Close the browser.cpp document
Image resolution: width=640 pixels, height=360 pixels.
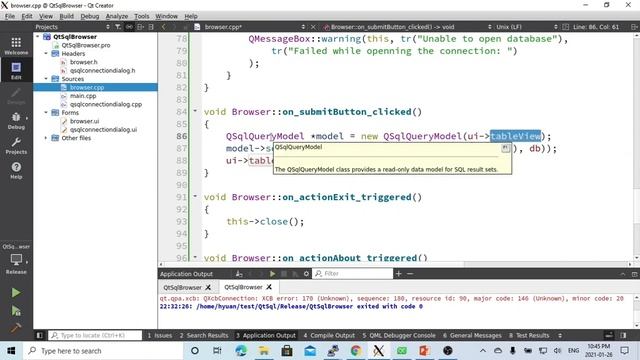point(313,27)
